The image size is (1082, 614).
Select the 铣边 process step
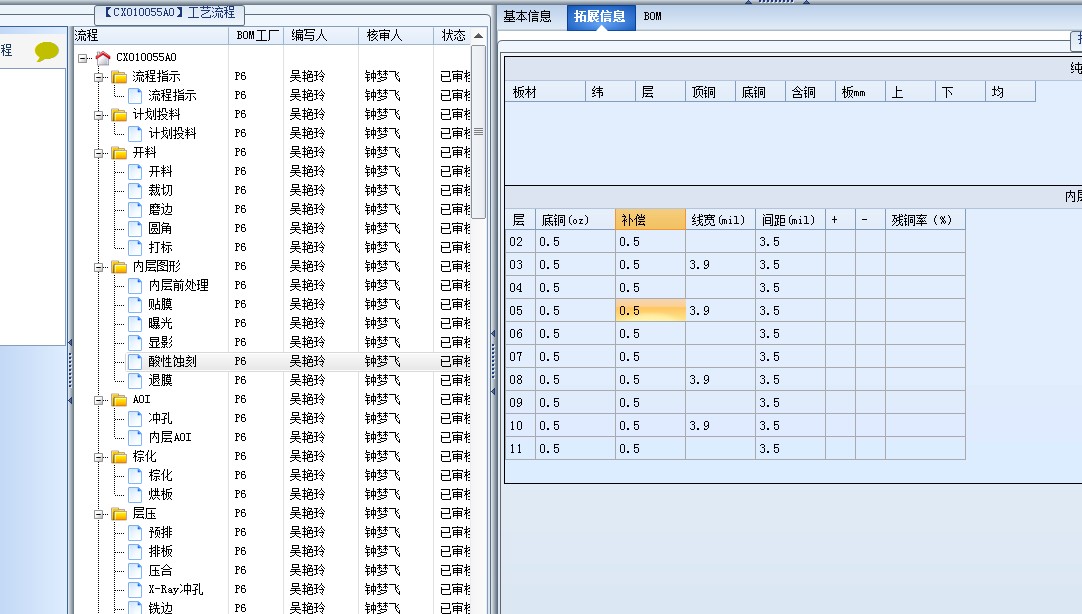(x=161, y=607)
